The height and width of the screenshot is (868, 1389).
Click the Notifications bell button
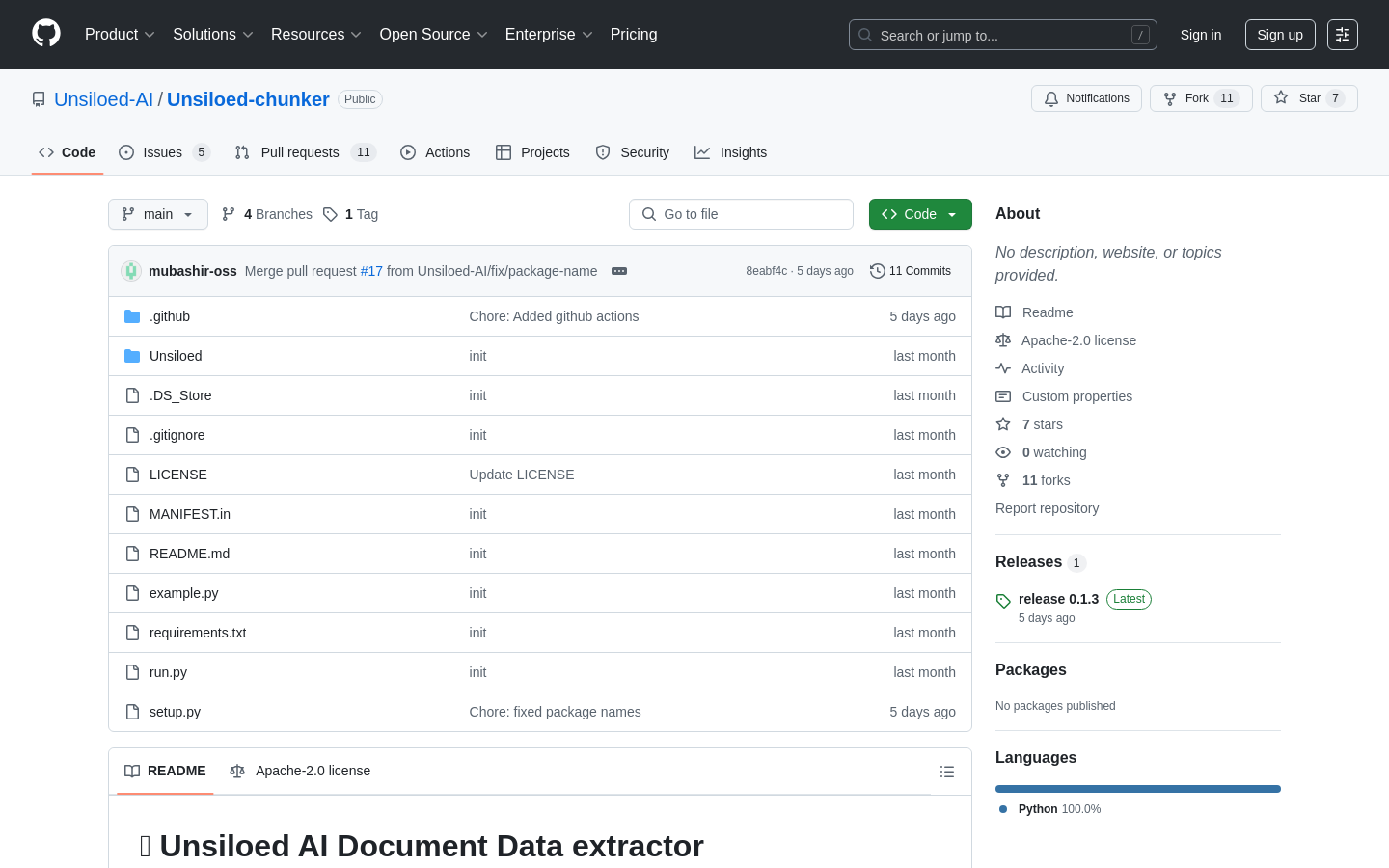(x=1086, y=98)
